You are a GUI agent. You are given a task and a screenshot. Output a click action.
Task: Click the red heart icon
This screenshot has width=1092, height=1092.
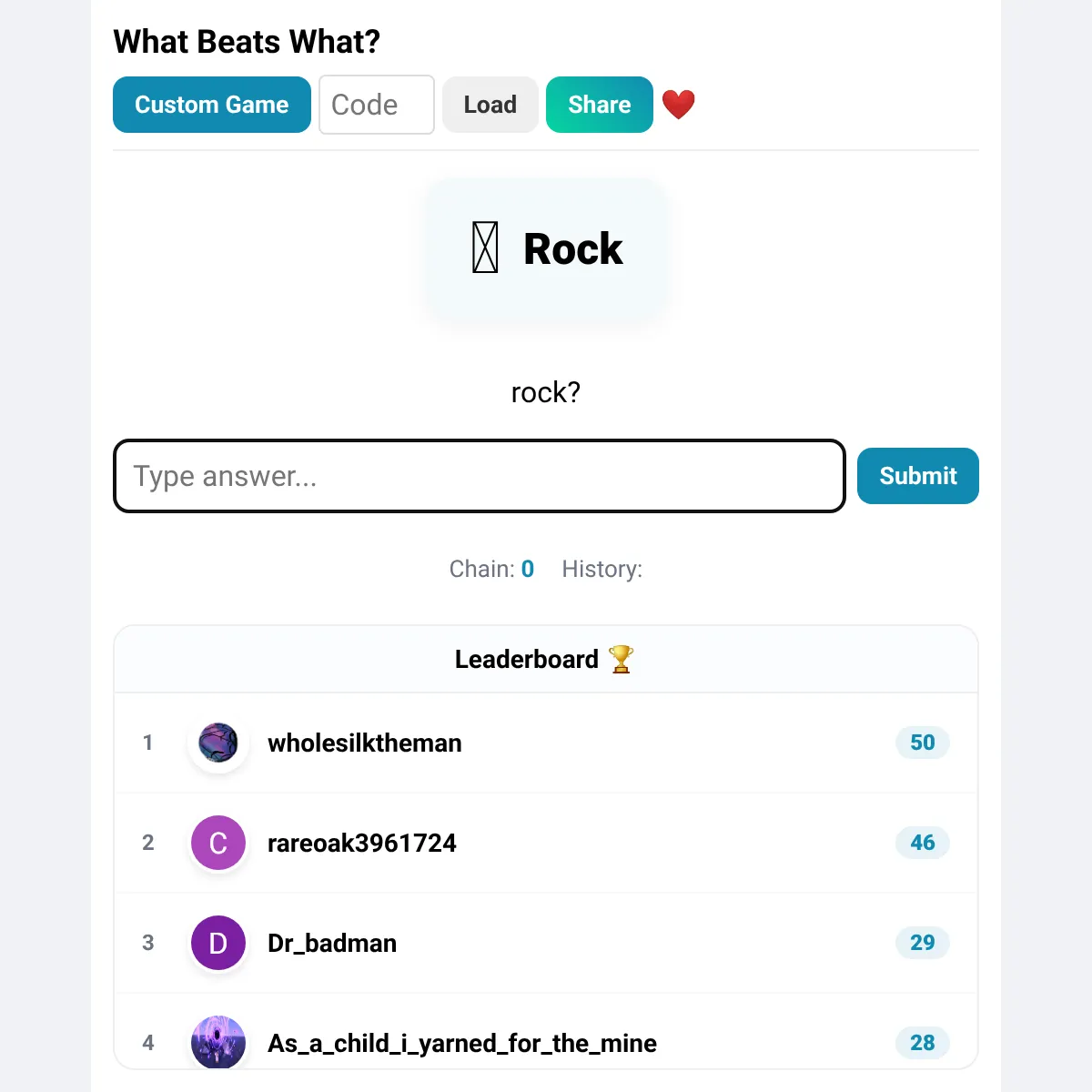click(x=678, y=105)
